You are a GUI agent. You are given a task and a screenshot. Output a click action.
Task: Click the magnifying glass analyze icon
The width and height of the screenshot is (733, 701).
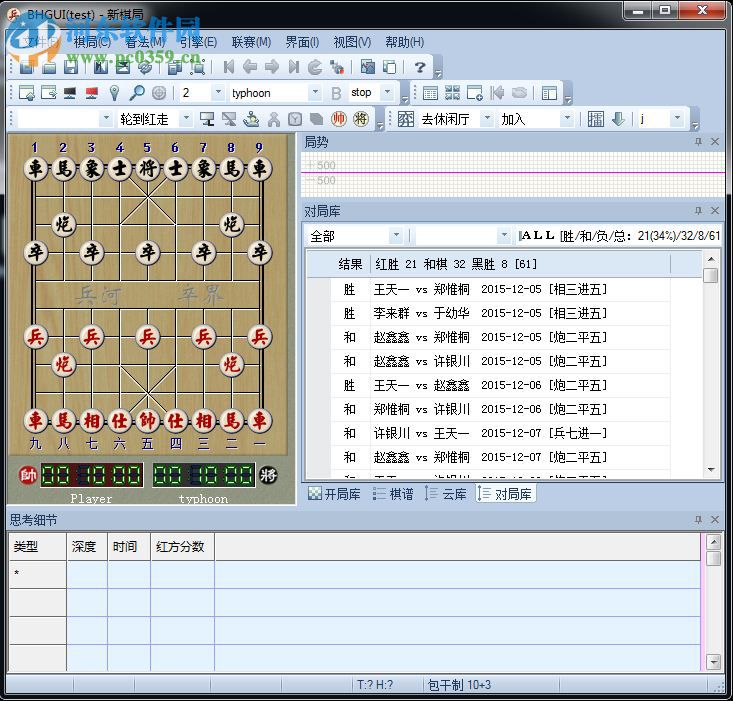coord(137,93)
